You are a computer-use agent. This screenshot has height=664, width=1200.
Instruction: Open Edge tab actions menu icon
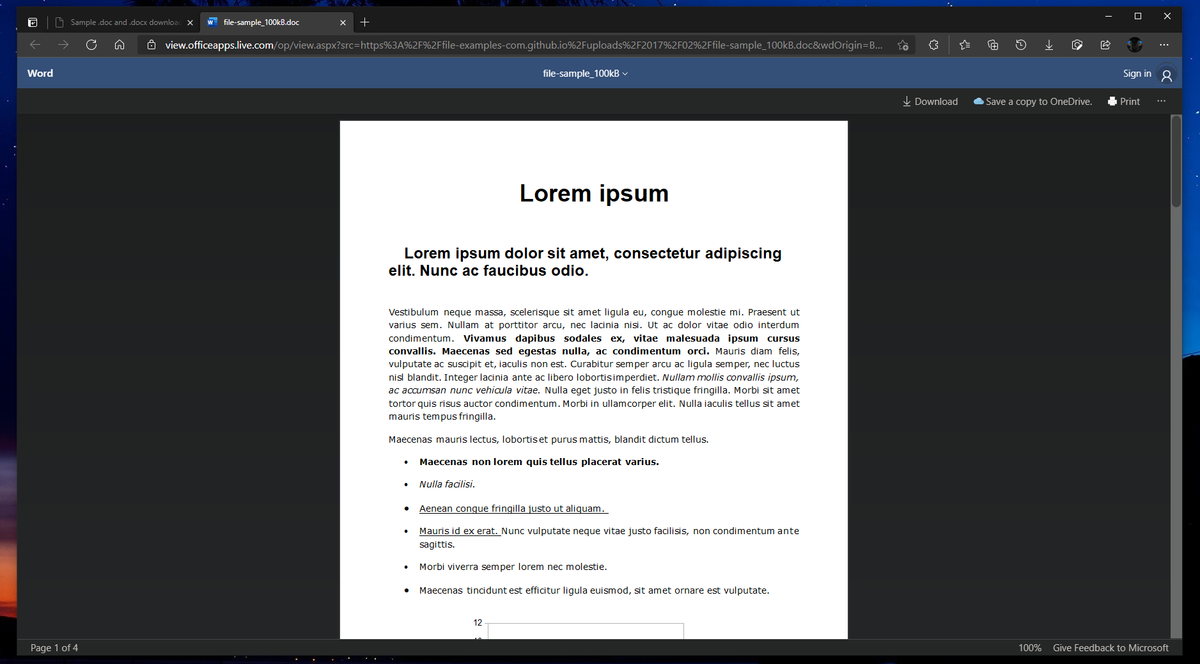(32, 22)
